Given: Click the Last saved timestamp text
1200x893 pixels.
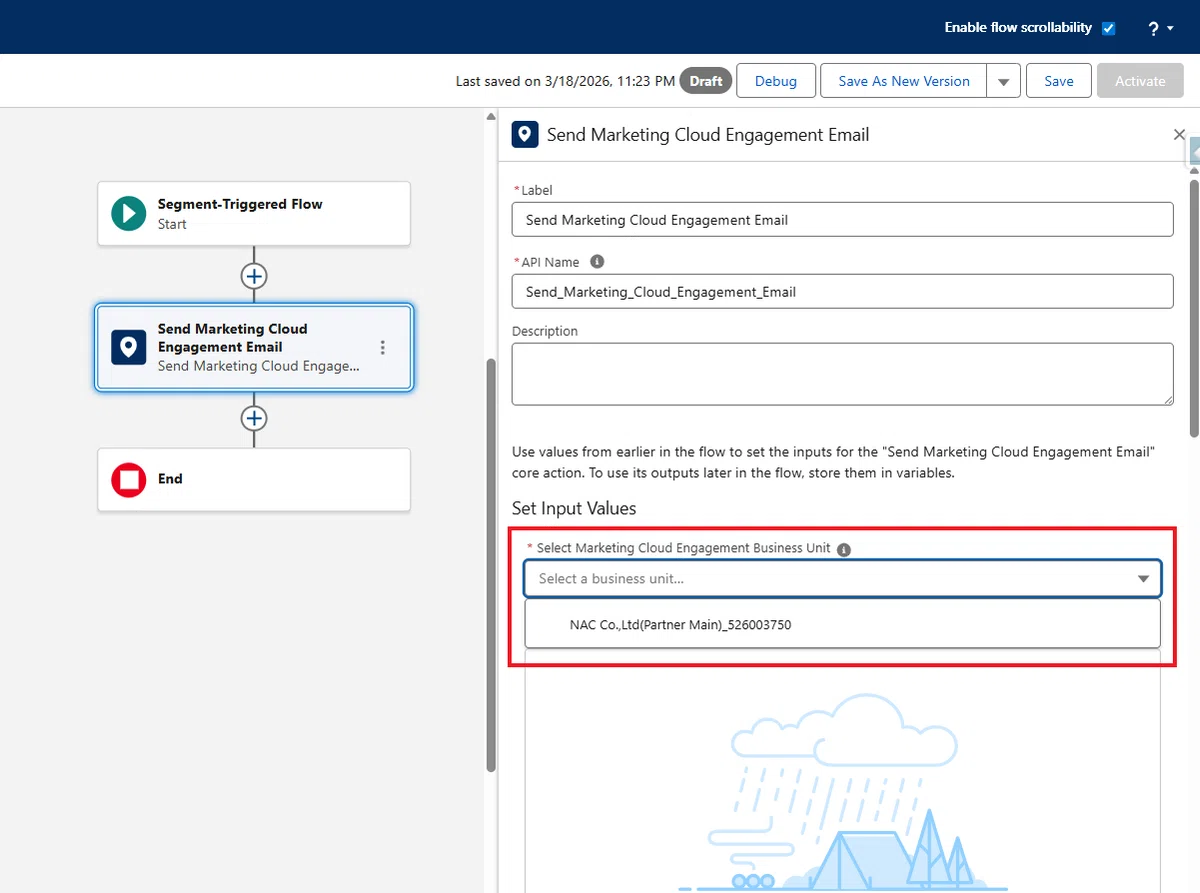Looking at the screenshot, I should [x=565, y=81].
